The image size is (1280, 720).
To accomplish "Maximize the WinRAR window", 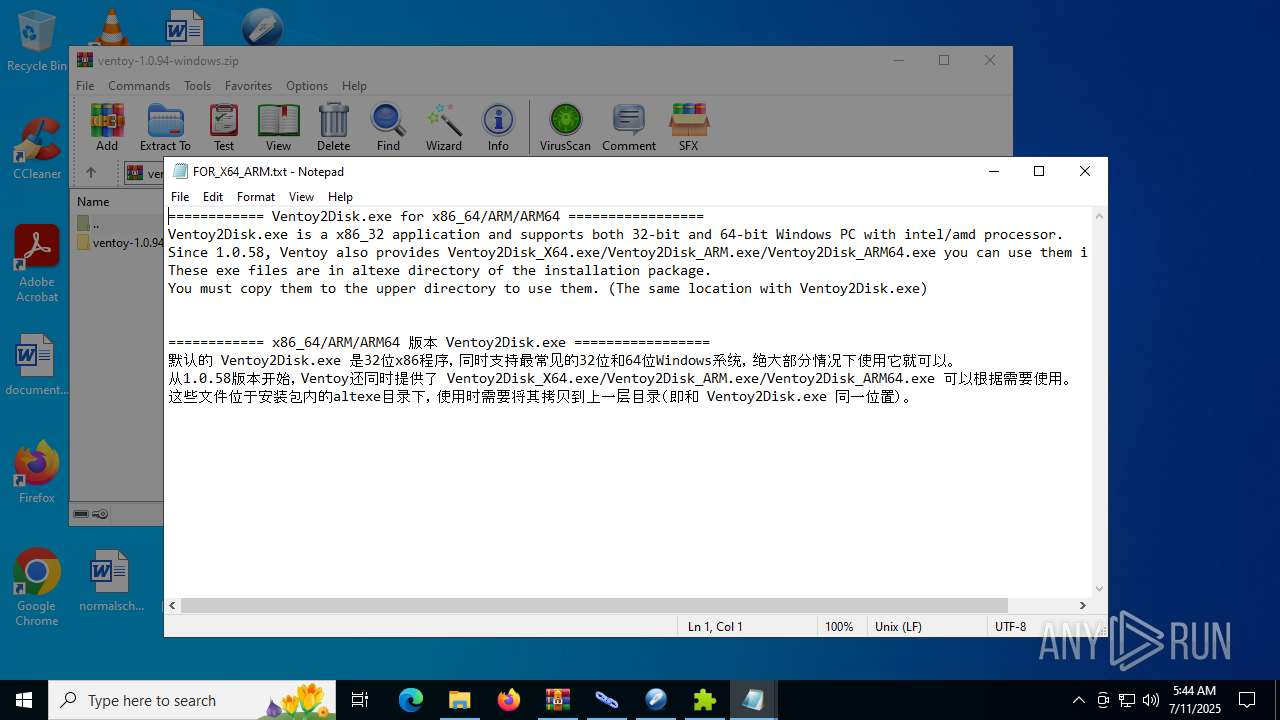I will pos(944,60).
